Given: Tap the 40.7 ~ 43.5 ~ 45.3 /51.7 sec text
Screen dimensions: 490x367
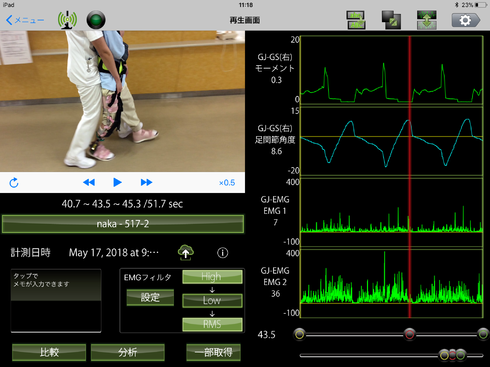Looking at the screenshot, I should 122,204.
